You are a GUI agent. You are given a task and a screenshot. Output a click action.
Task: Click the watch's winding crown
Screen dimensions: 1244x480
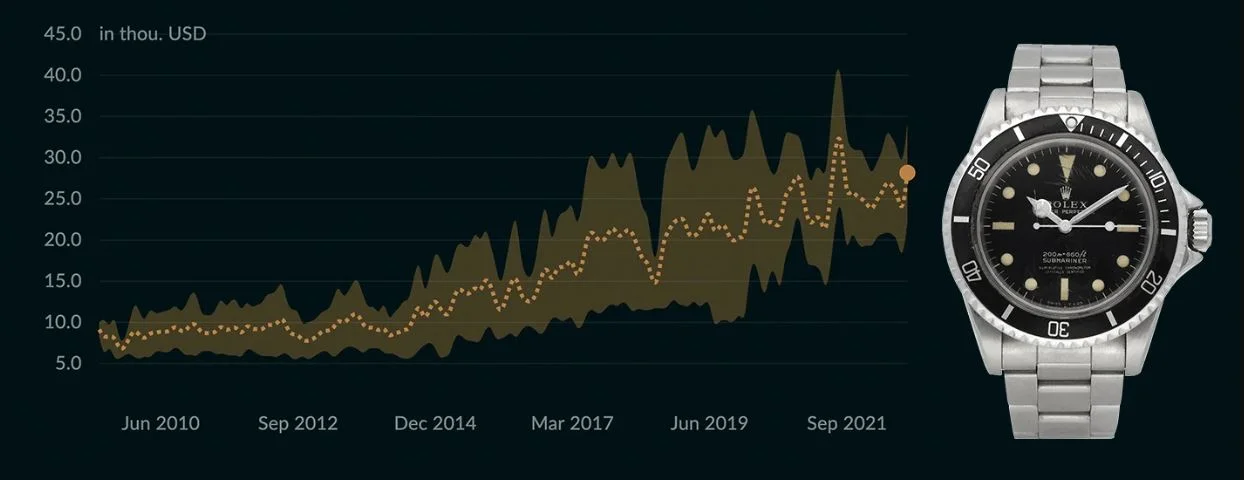pyautogui.click(x=1201, y=228)
